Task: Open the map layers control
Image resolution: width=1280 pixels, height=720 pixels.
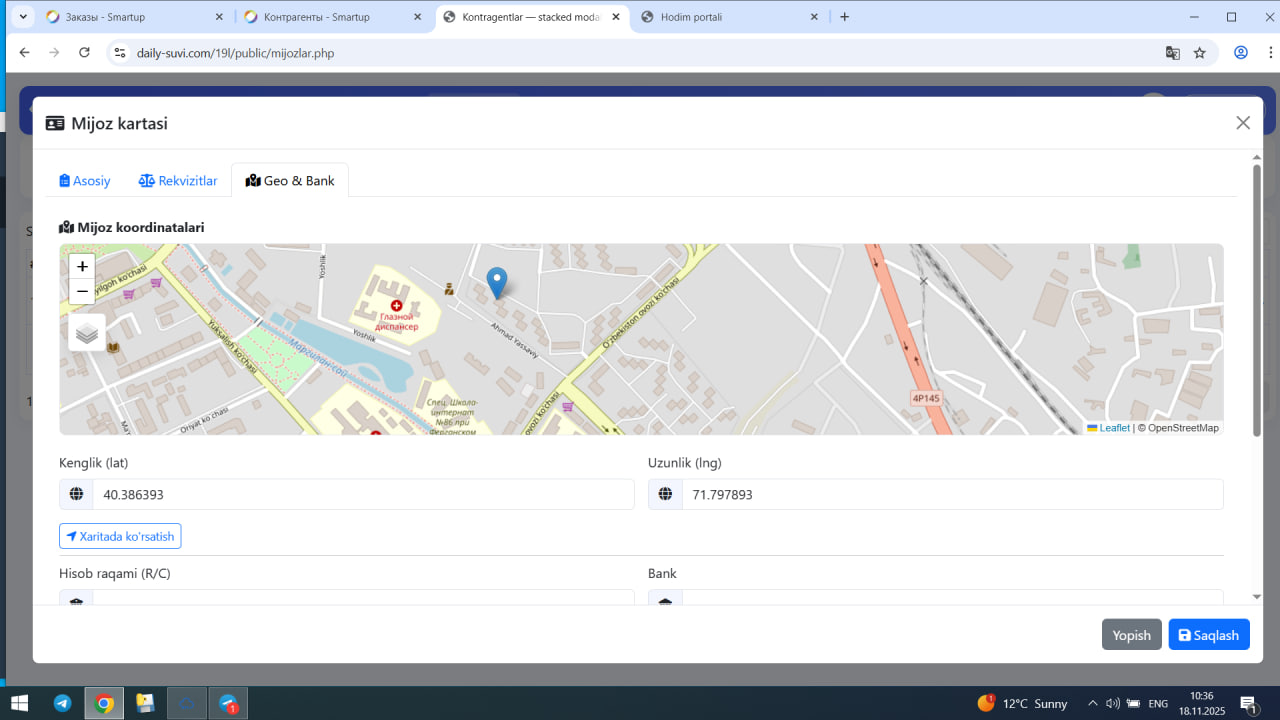Action: click(87, 333)
